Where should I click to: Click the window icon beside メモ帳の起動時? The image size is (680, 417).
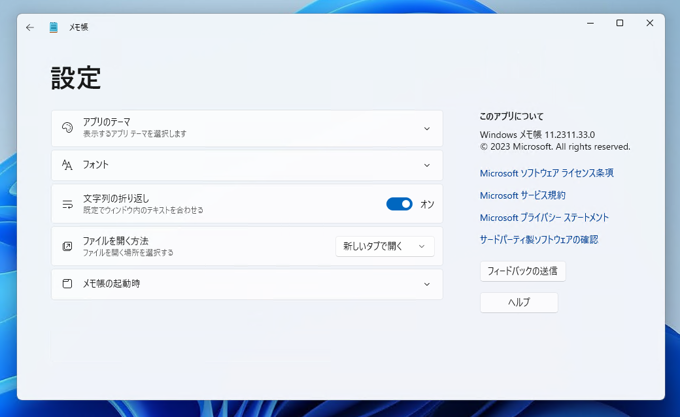click(x=67, y=284)
